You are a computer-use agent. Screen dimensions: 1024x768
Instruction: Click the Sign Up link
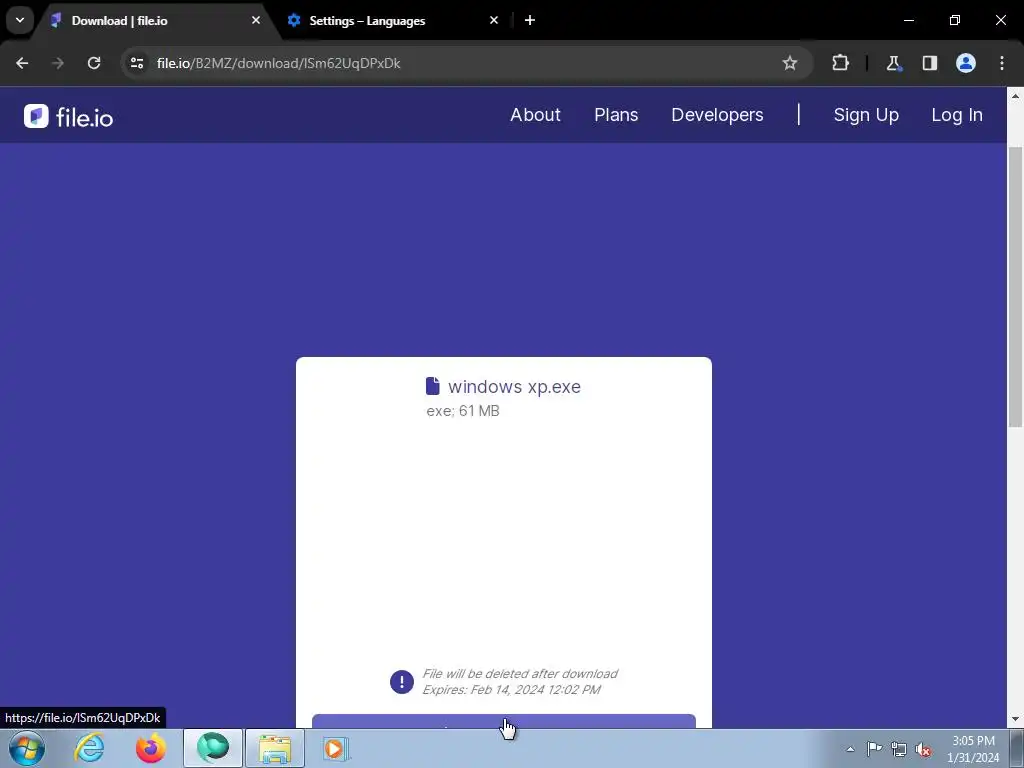pos(866,115)
